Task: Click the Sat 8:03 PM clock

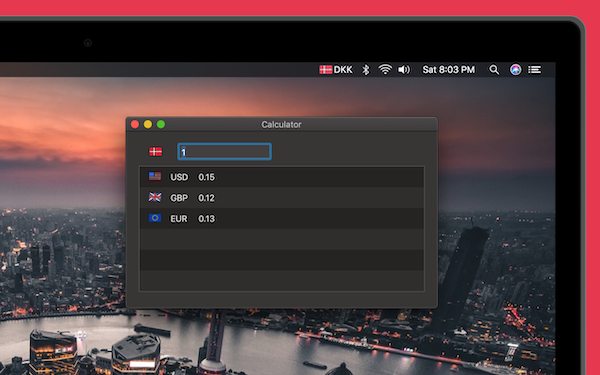Action: [448, 70]
